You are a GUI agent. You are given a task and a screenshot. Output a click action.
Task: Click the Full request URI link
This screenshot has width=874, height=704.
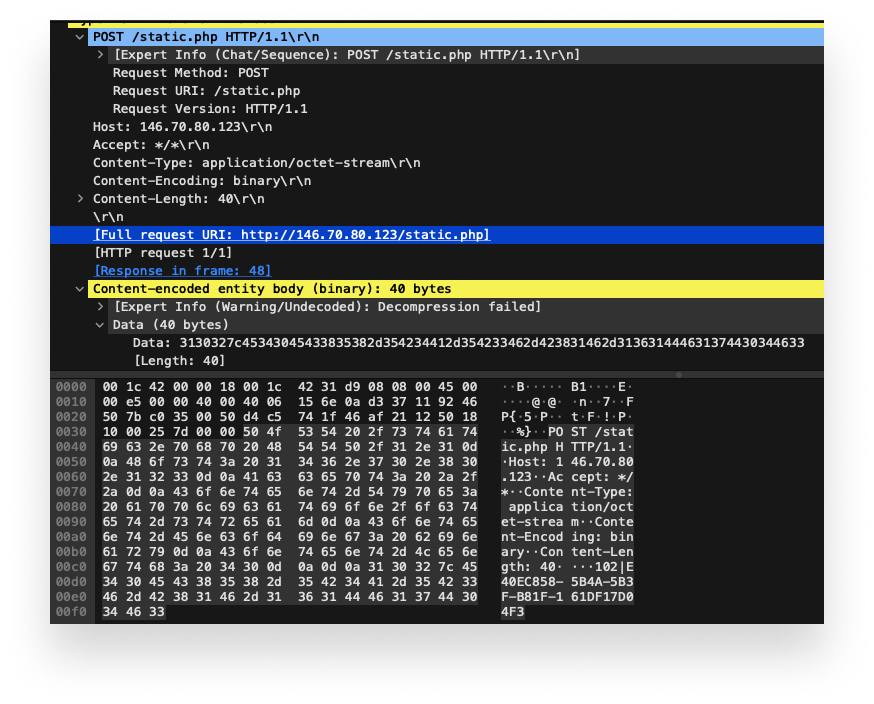click(286, 234)
